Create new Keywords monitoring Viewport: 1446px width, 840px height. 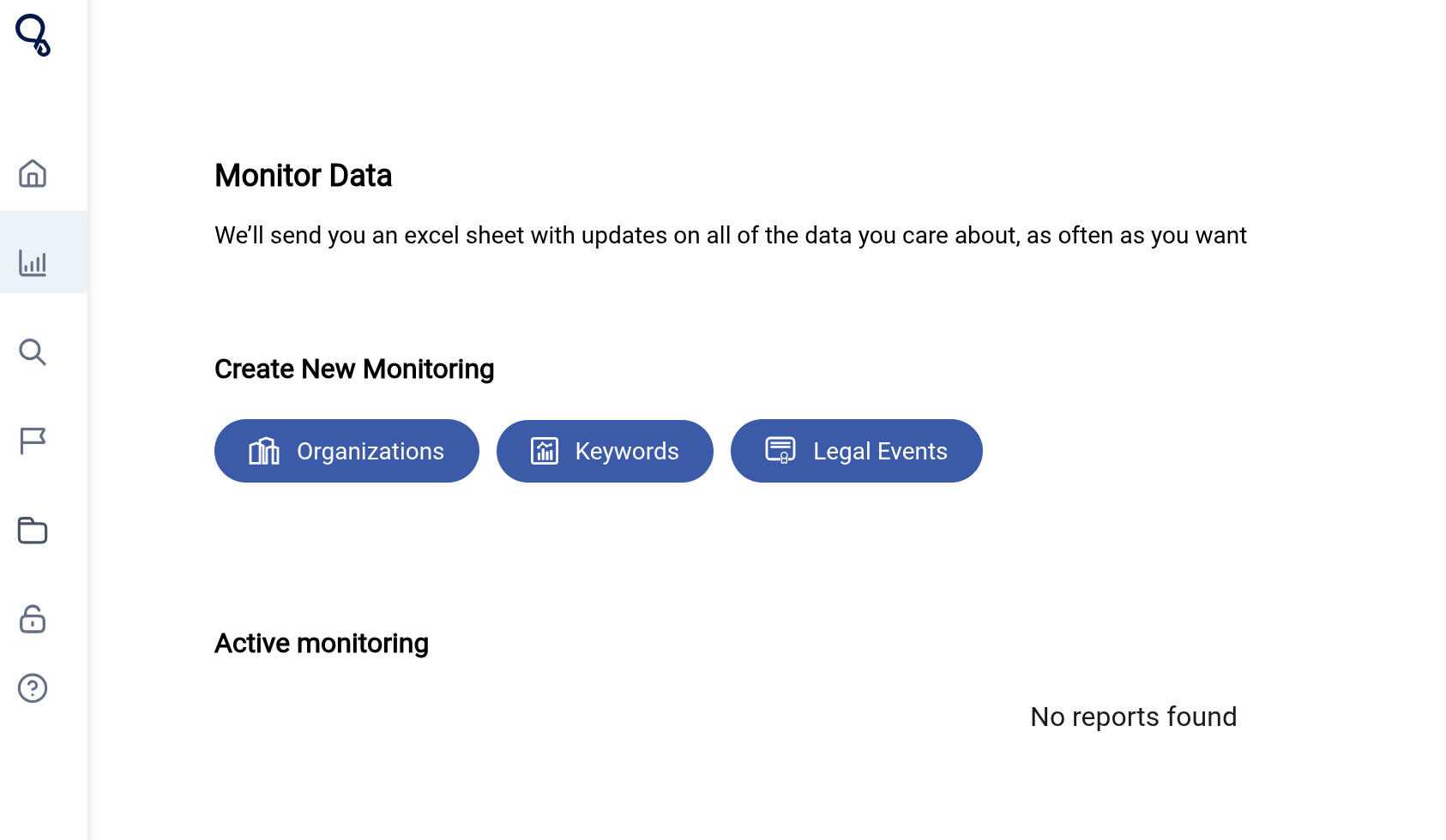[605, 451]
